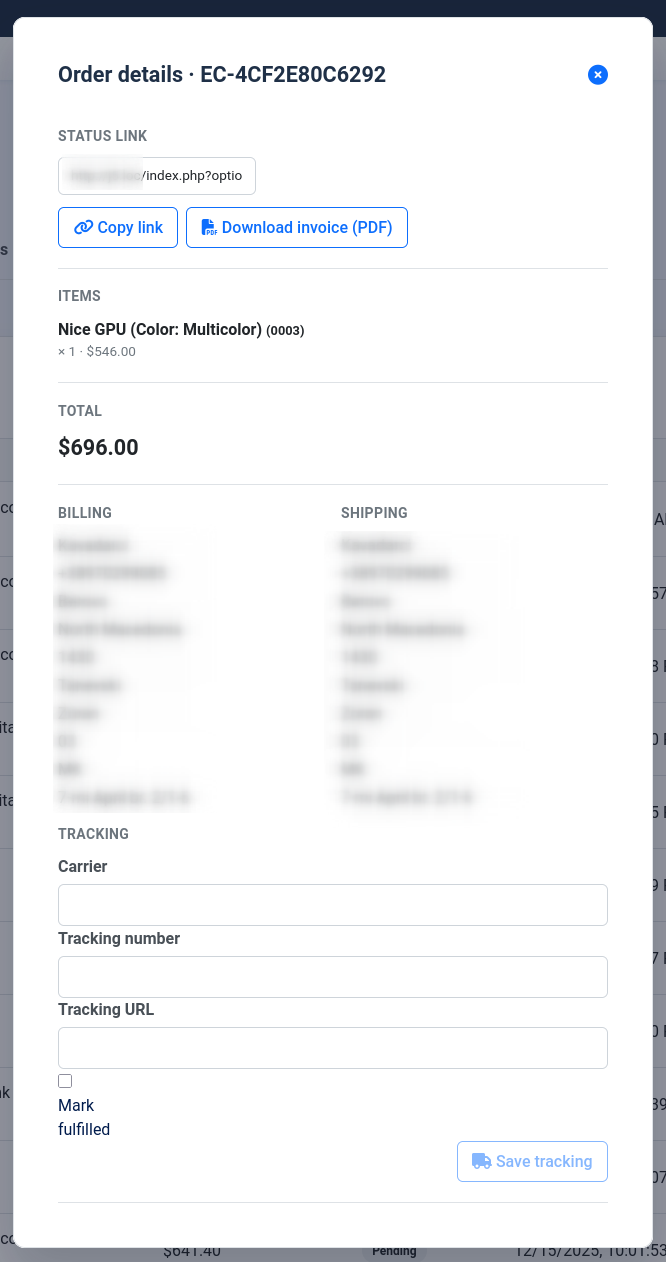Select the circular close icon of the dialog
This screenshot has width=666, height=1262.
pyautogui.click(x=597, y=75)
